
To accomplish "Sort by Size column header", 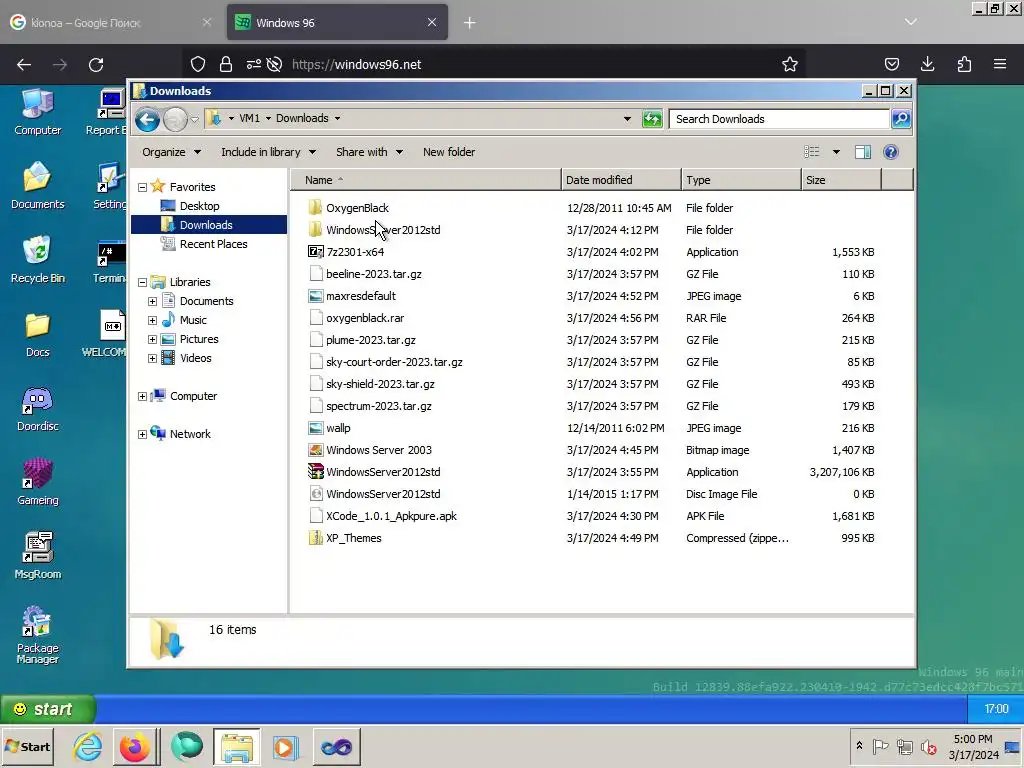I will tap(841, 180).
